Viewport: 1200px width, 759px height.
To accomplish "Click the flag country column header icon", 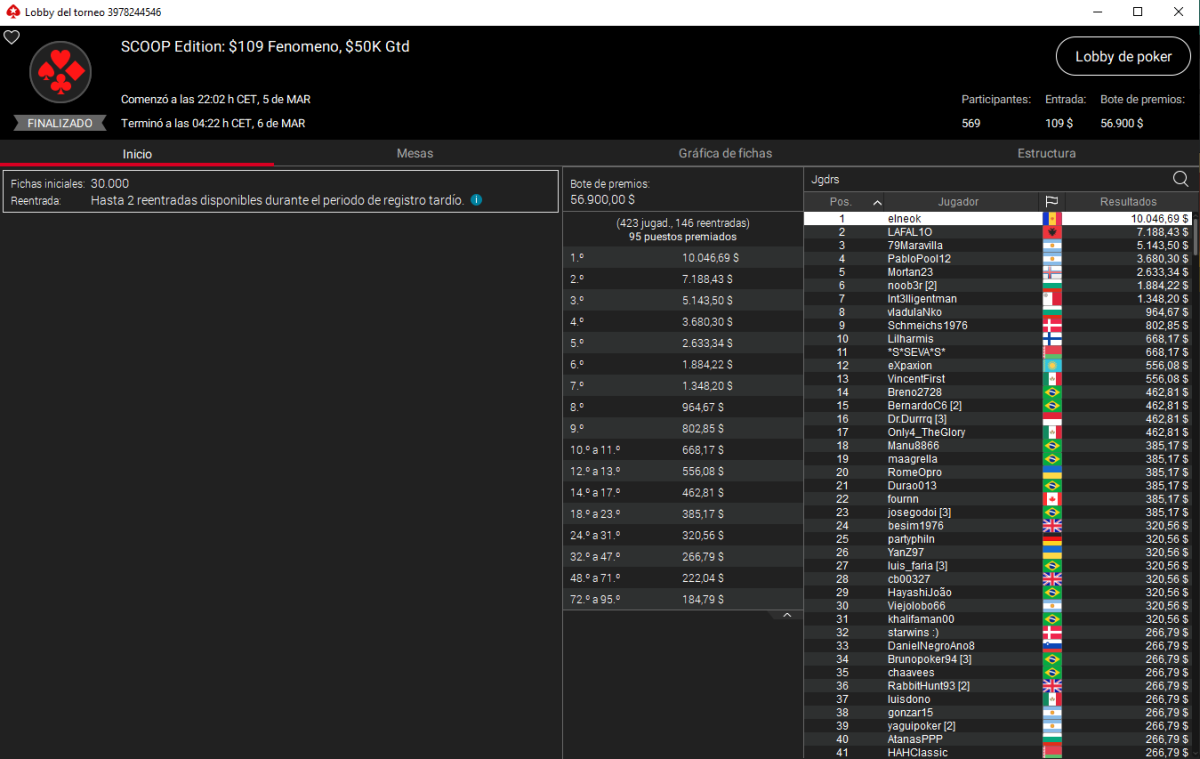I will point(1051,202).
